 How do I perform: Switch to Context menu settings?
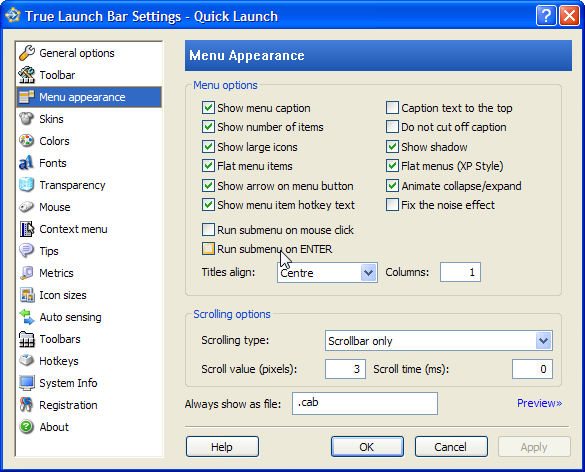coord(89,229)
